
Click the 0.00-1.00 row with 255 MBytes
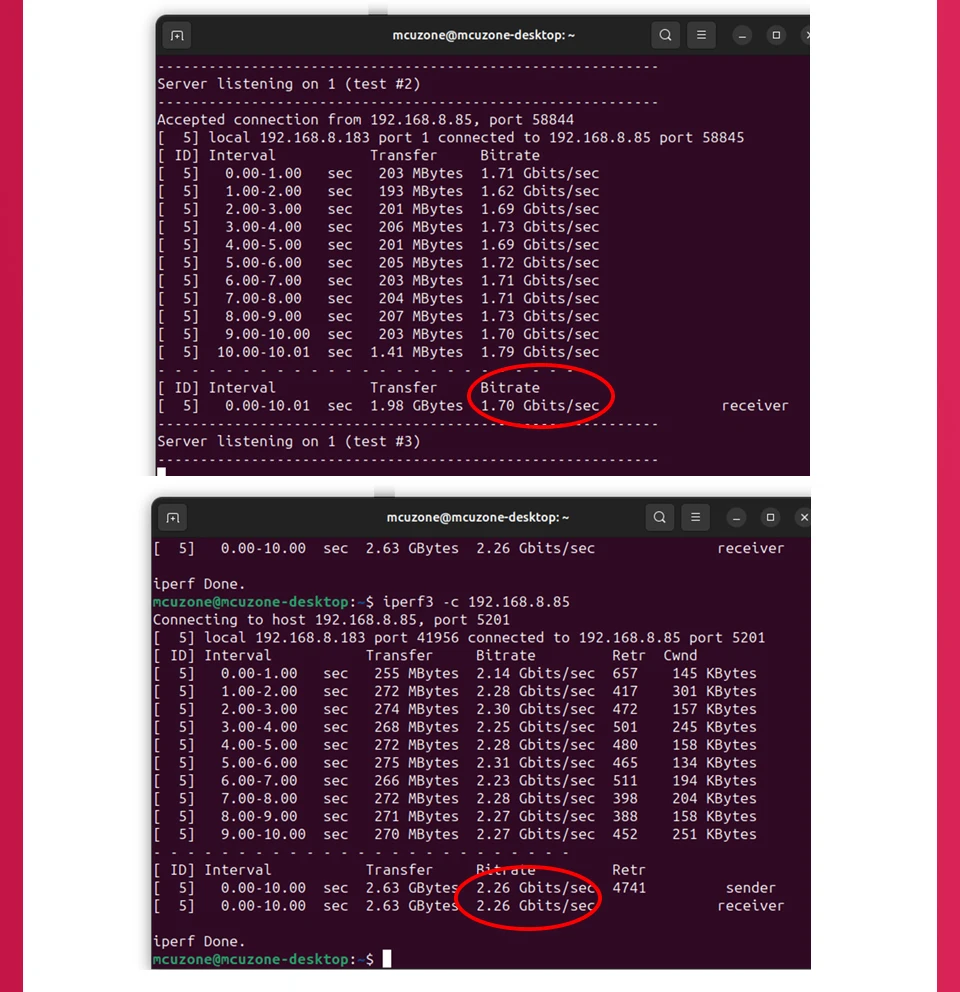click(454, 674)
